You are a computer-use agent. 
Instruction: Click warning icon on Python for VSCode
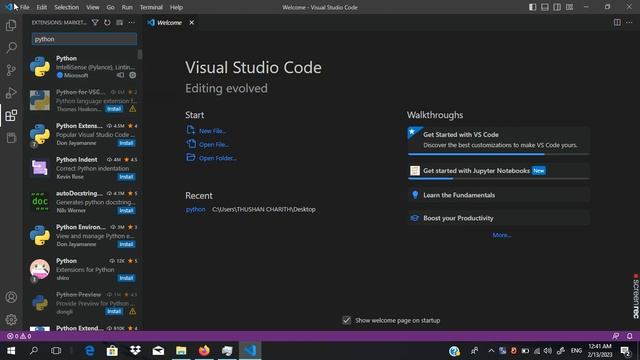(133, 109)
